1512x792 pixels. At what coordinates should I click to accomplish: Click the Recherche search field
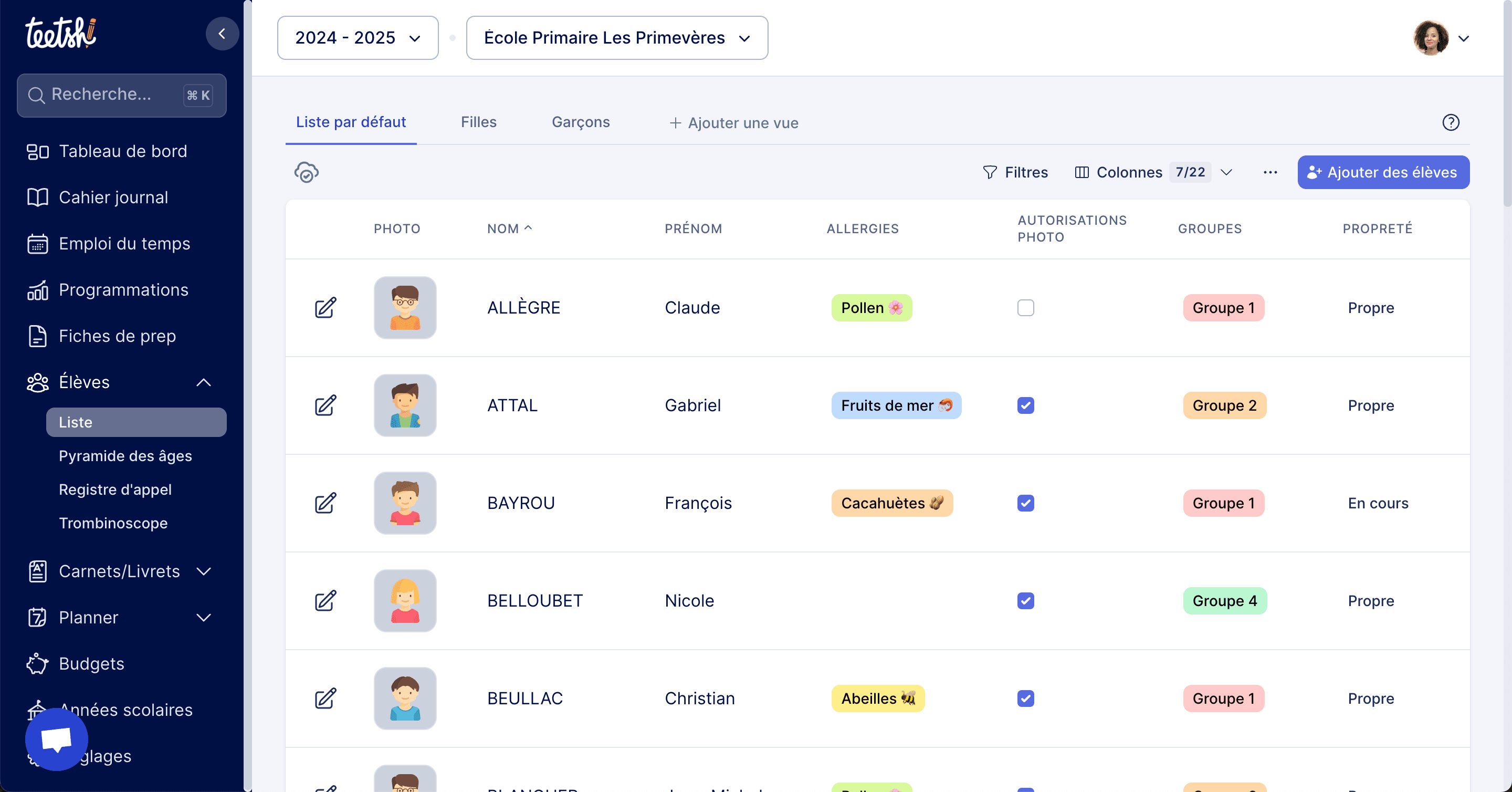click(121, 95)
